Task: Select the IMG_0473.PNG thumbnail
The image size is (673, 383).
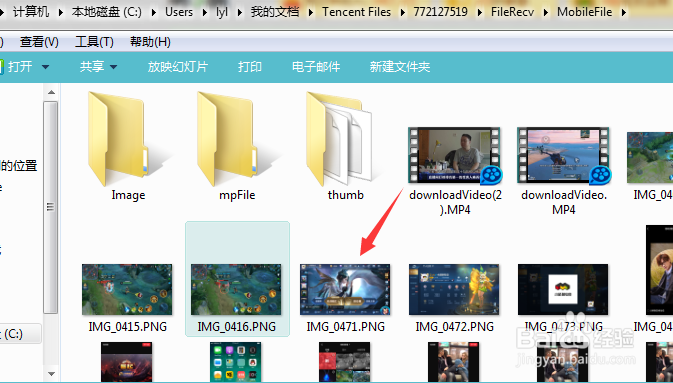Action: click(x=563, y=289)
